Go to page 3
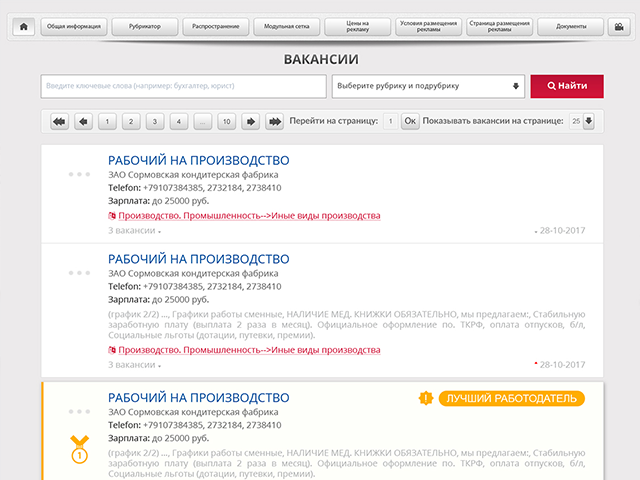 tap(155, 122)
